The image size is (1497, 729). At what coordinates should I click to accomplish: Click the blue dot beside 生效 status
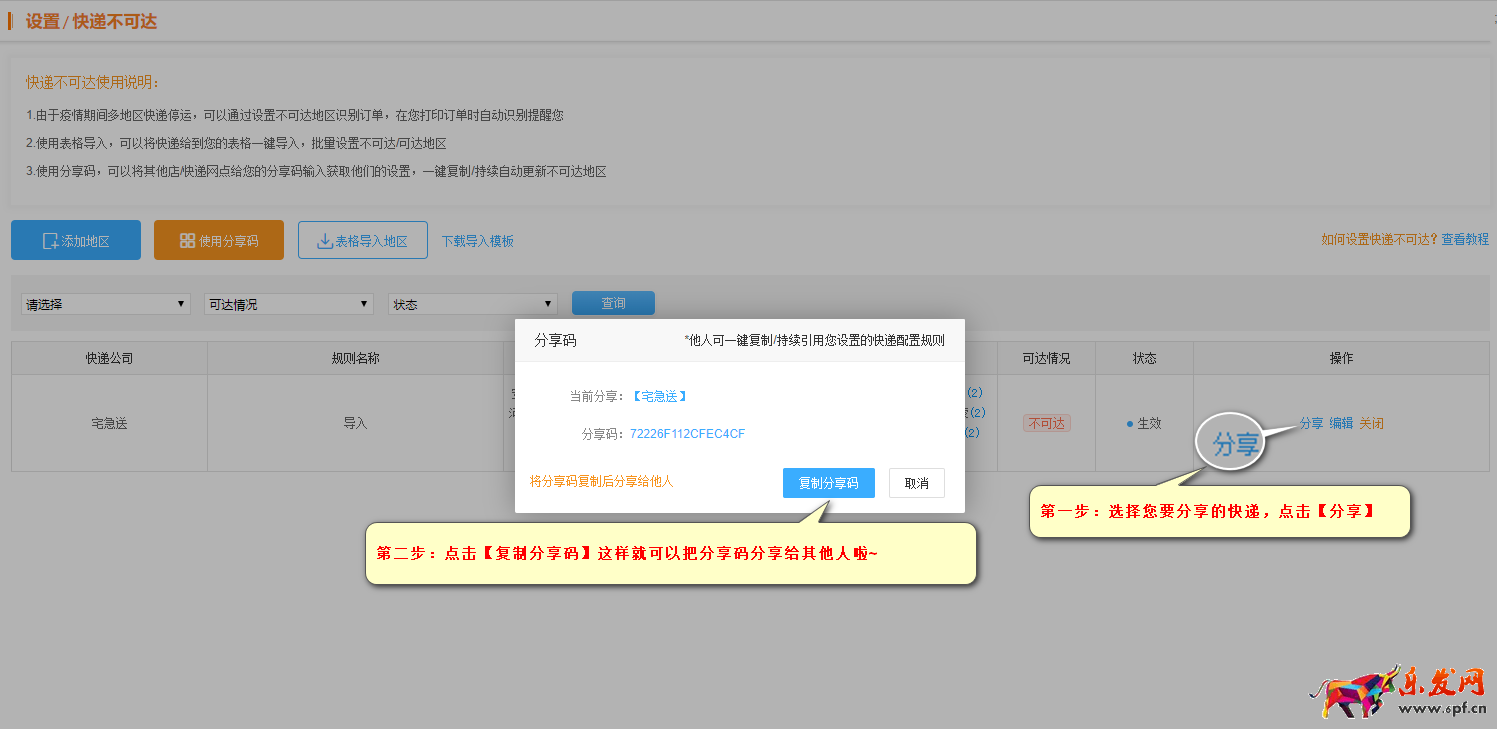pos(1130,424)
